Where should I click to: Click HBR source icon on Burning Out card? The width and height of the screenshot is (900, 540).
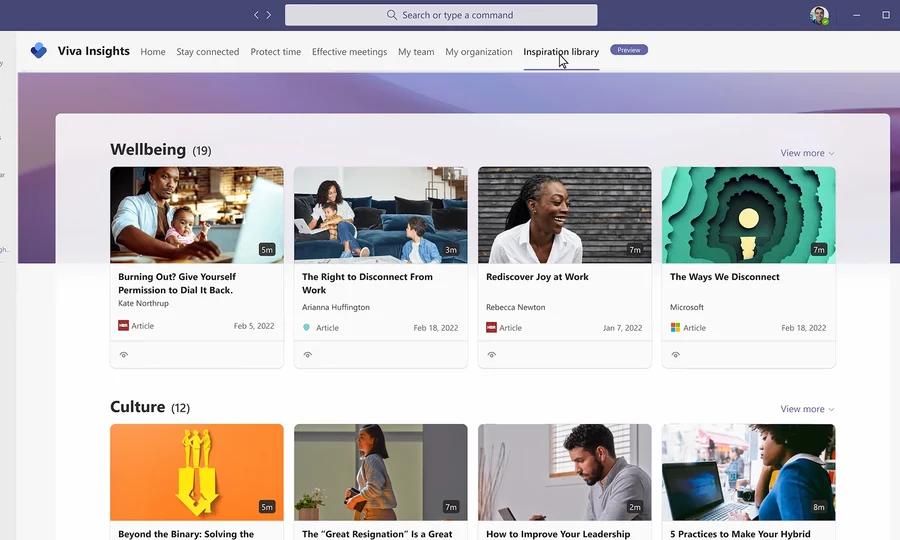[123, 325]
